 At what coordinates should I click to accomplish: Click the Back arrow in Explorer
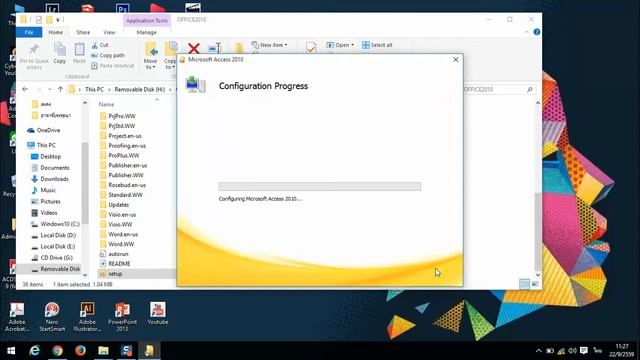coord(25,89)
